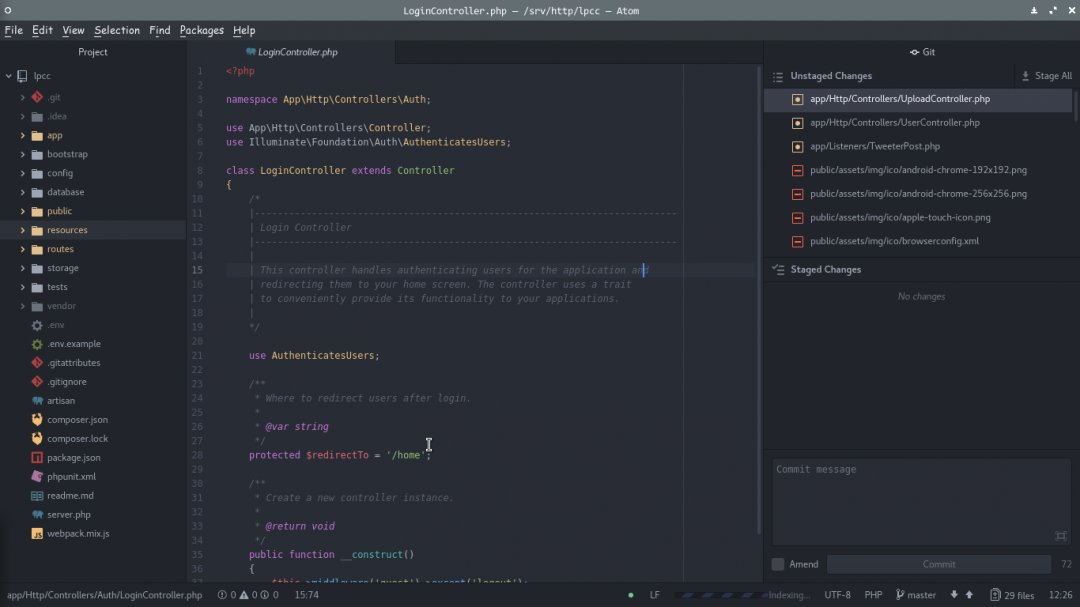Expand the vendor folder

[23, 306]
